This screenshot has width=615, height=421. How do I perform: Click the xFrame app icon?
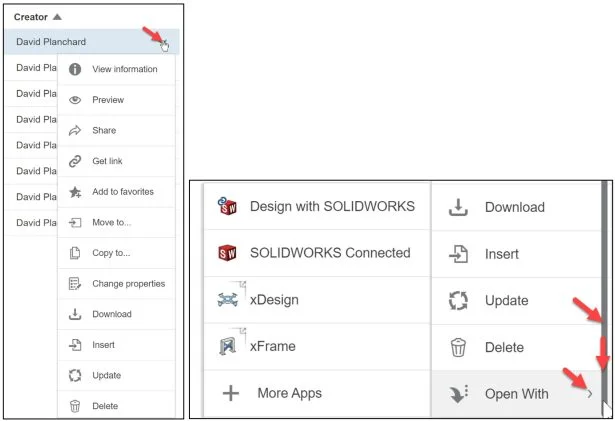click(x=227, y=346)
